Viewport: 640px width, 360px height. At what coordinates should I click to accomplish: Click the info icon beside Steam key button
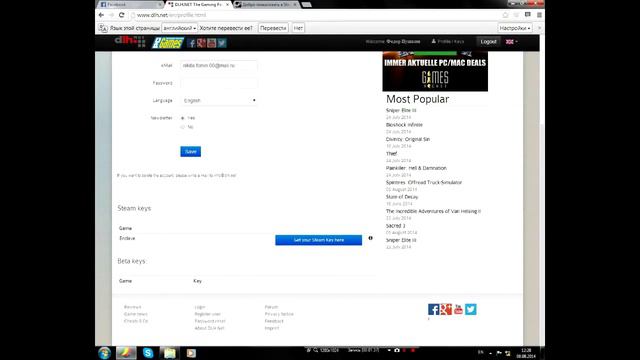(x=371, y=238)
